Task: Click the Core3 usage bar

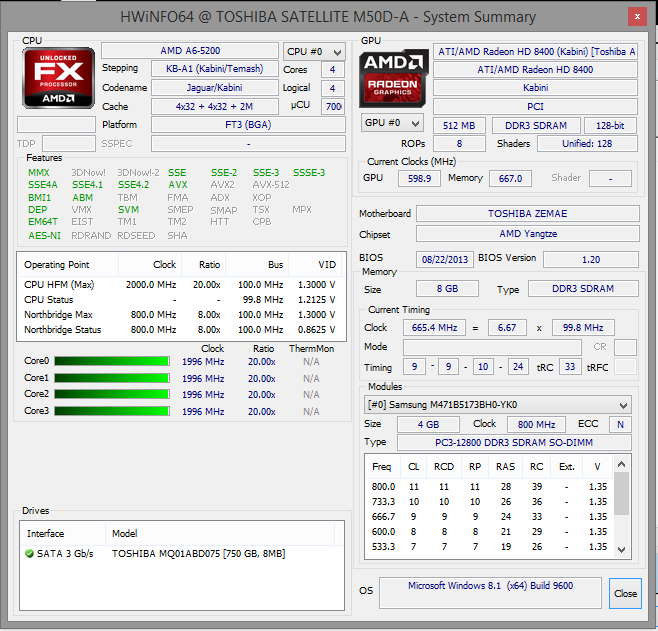Action: [112, 411]
